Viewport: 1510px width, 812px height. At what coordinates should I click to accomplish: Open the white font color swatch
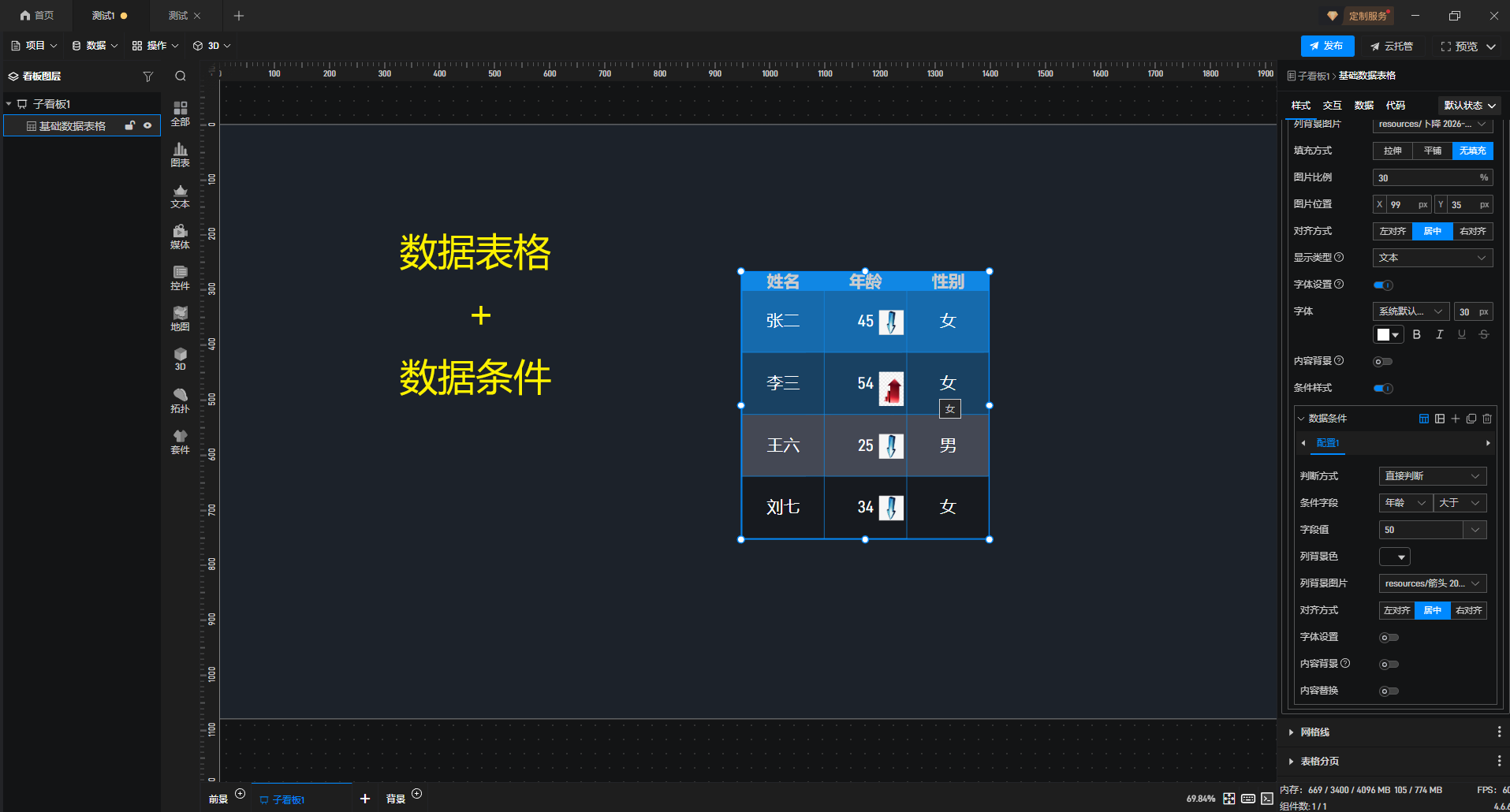click(x=1388, y=335)
